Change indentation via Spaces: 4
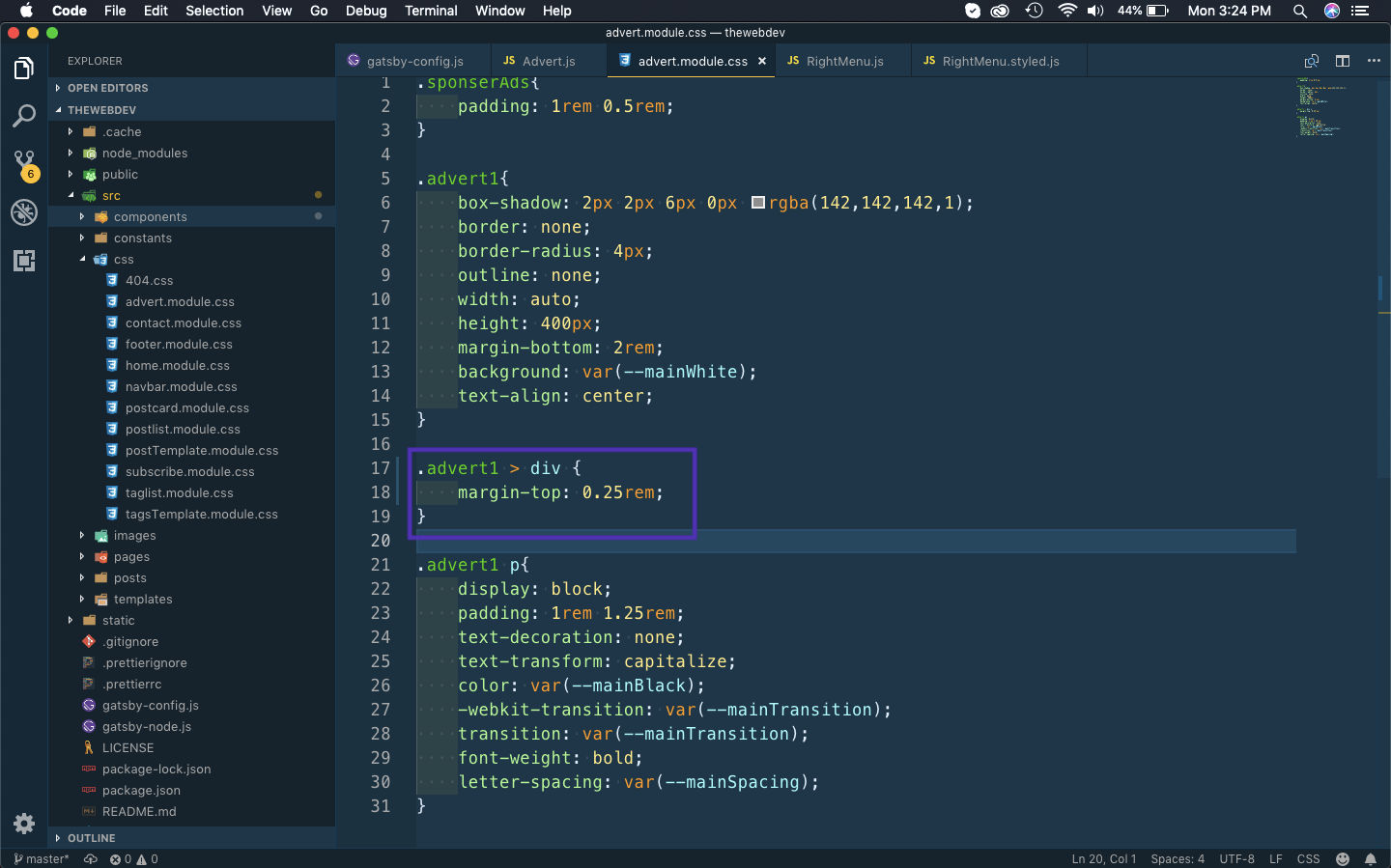The image size is (1391, 868). point(1178,858)
